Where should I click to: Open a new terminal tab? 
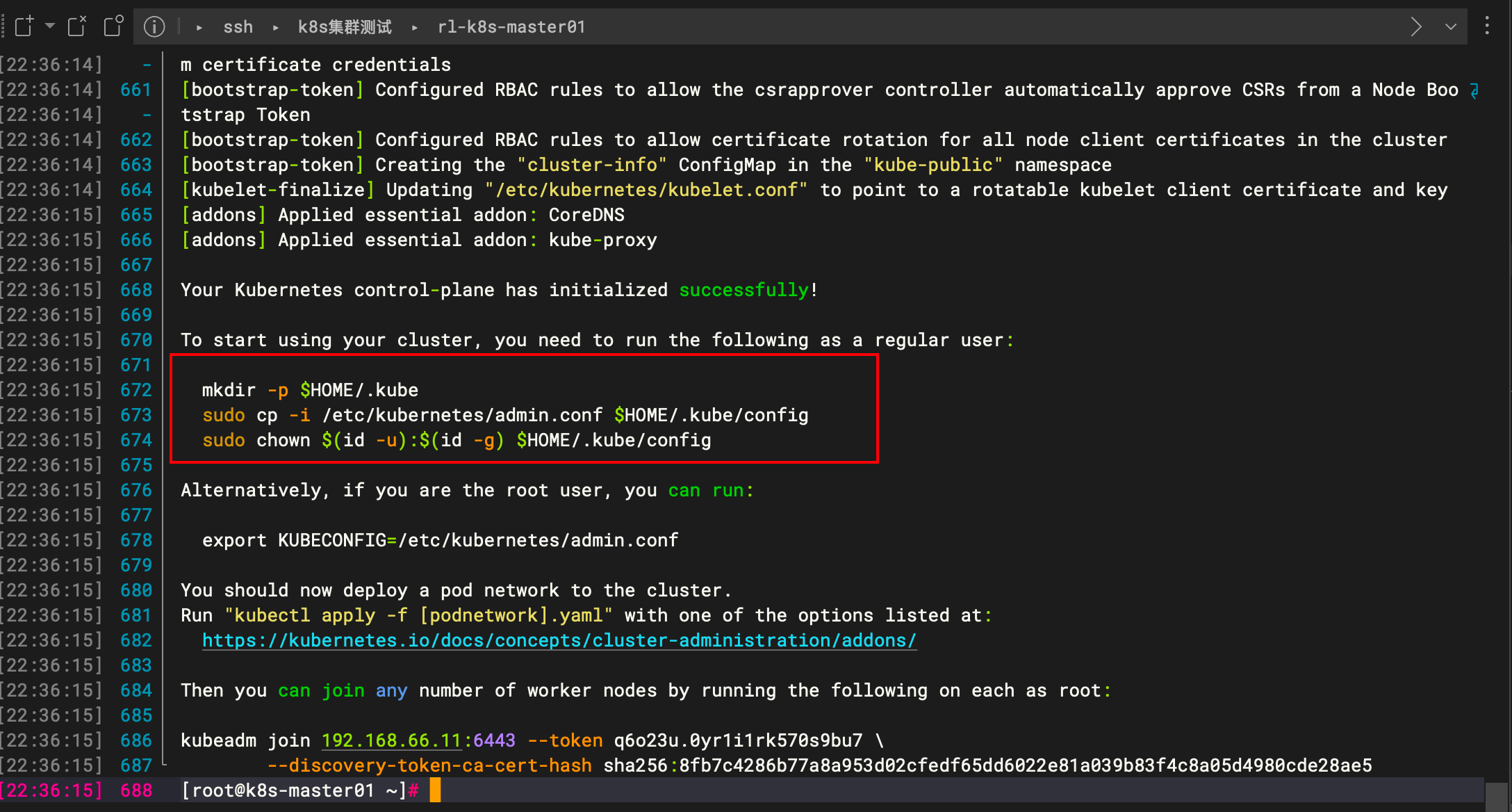point(24,26)
